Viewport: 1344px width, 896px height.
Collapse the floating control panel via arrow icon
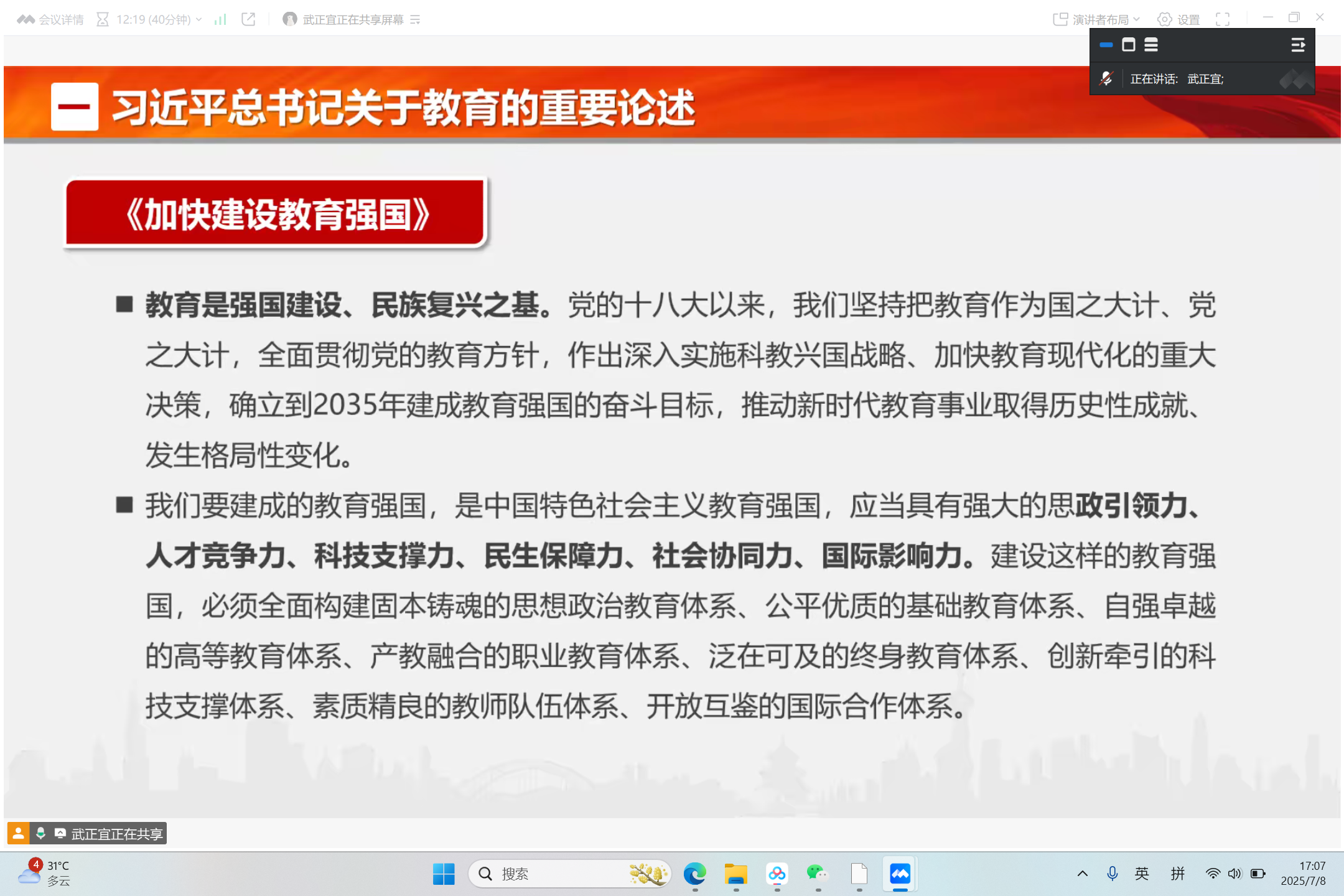[x=1299, y=45]
